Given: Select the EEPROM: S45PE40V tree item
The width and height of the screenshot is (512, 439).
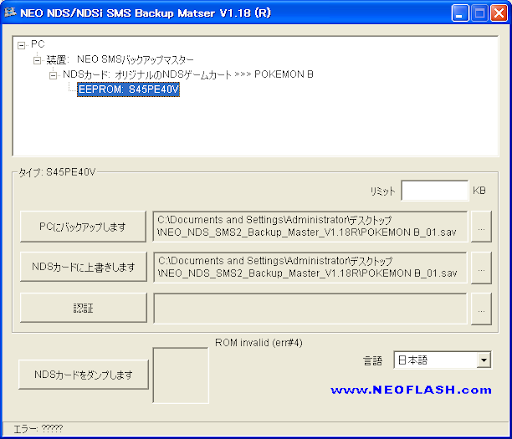Looking at the screenshot, I should pyautogui.click(x=128, y=89).
